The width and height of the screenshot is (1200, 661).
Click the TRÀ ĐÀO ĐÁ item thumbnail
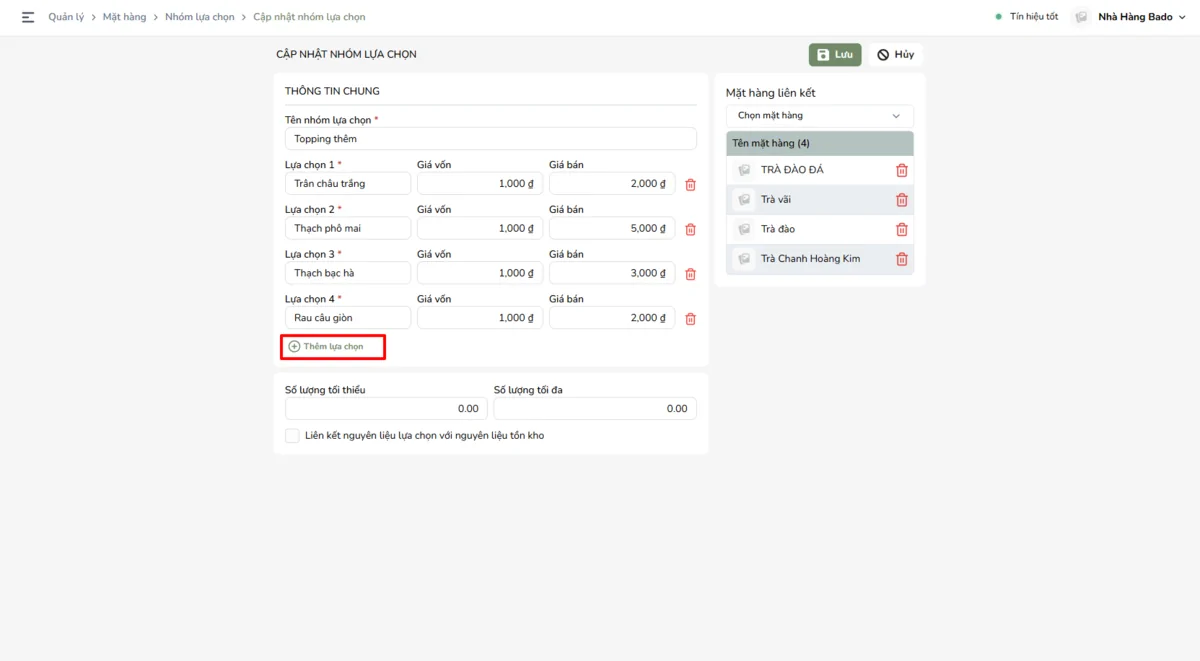pyautogui.click(x=744, y=170)
